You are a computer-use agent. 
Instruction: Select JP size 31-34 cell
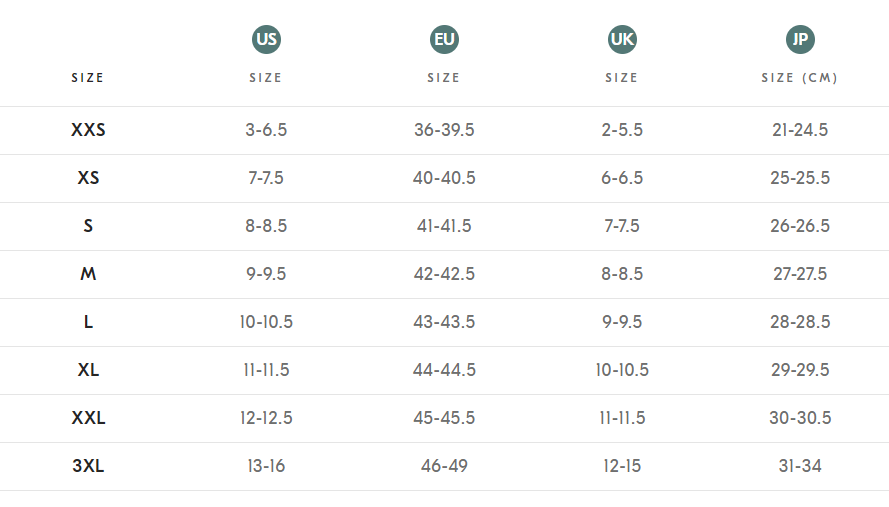pyautogui.click(x=800, y=466)
